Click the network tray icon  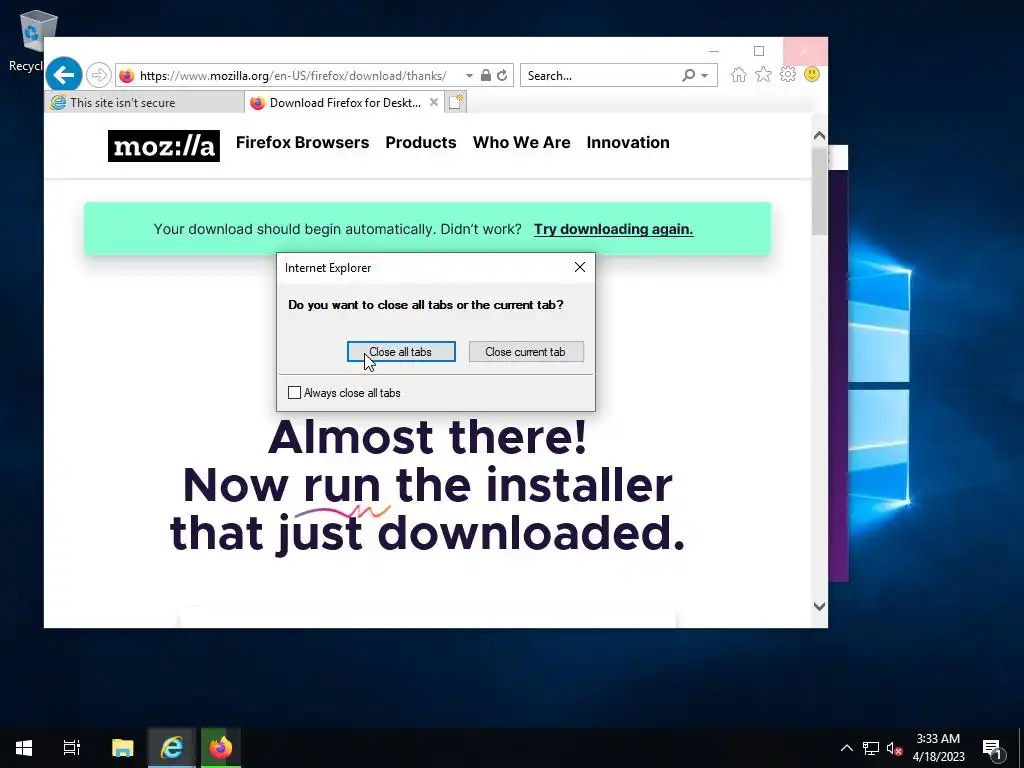[871, 748]
